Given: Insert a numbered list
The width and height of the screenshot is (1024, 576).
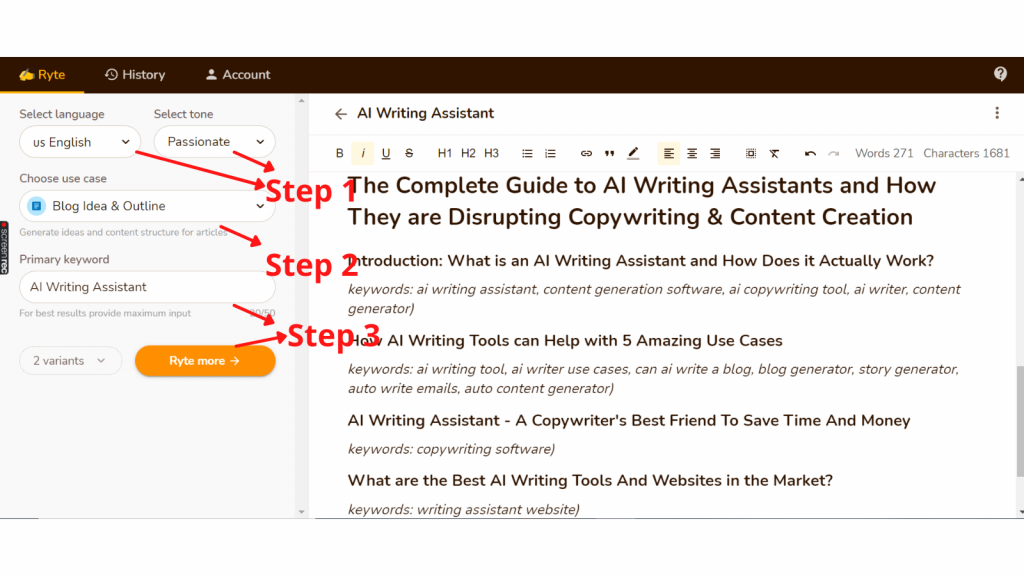Looking at the screenshot, I should click(551, 153).
